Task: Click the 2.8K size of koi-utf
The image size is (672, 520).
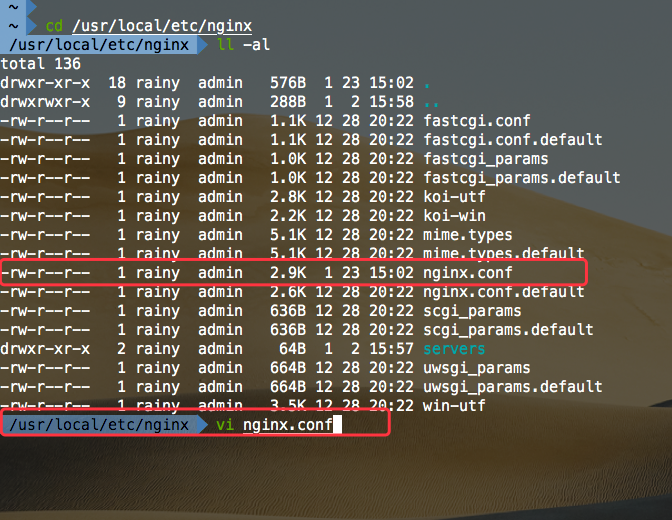Action: point(288,197)
